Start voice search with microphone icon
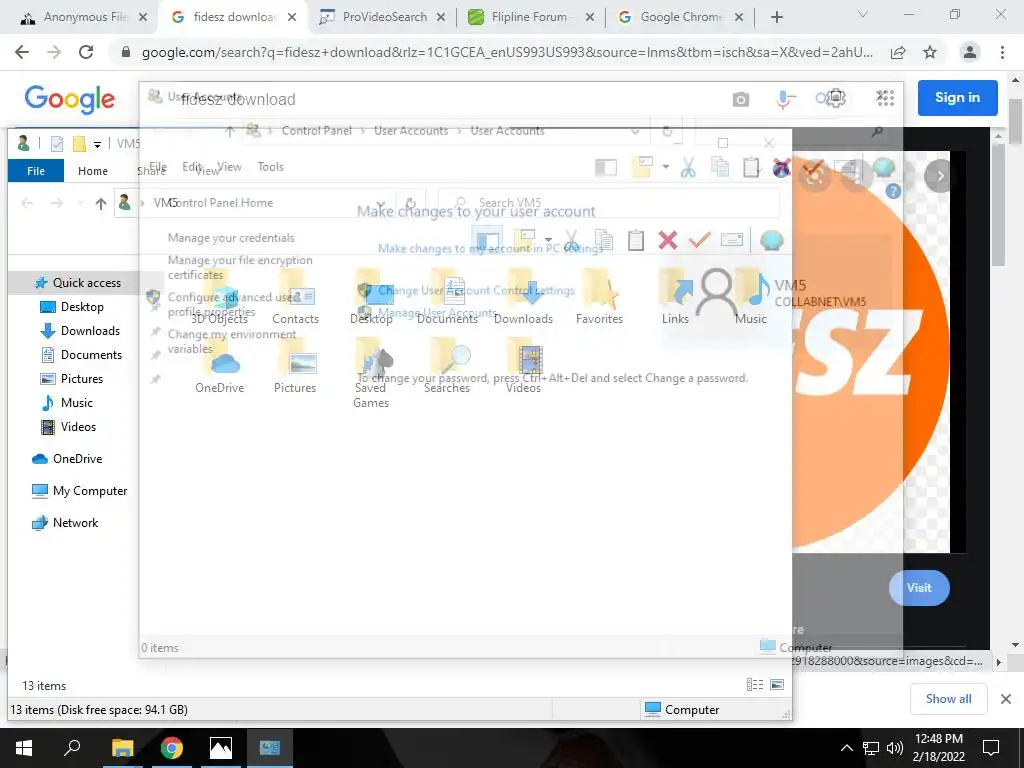 pyautogui.click(x=784, y=99)
